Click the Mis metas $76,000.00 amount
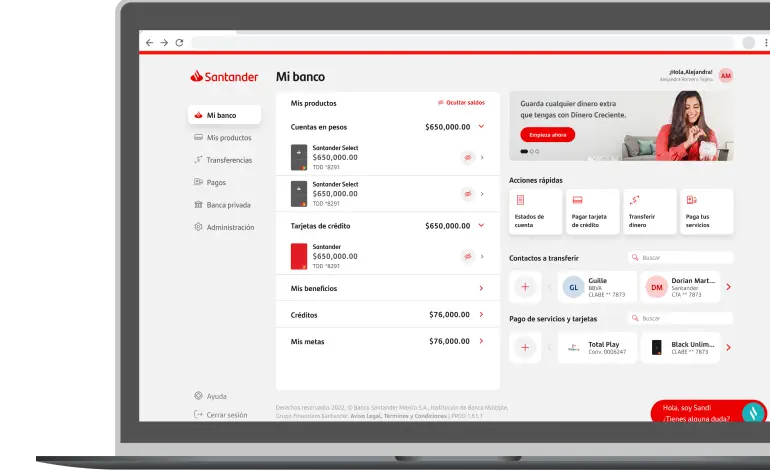Screen dimensions: 770x476 click(x=449, y=341)
